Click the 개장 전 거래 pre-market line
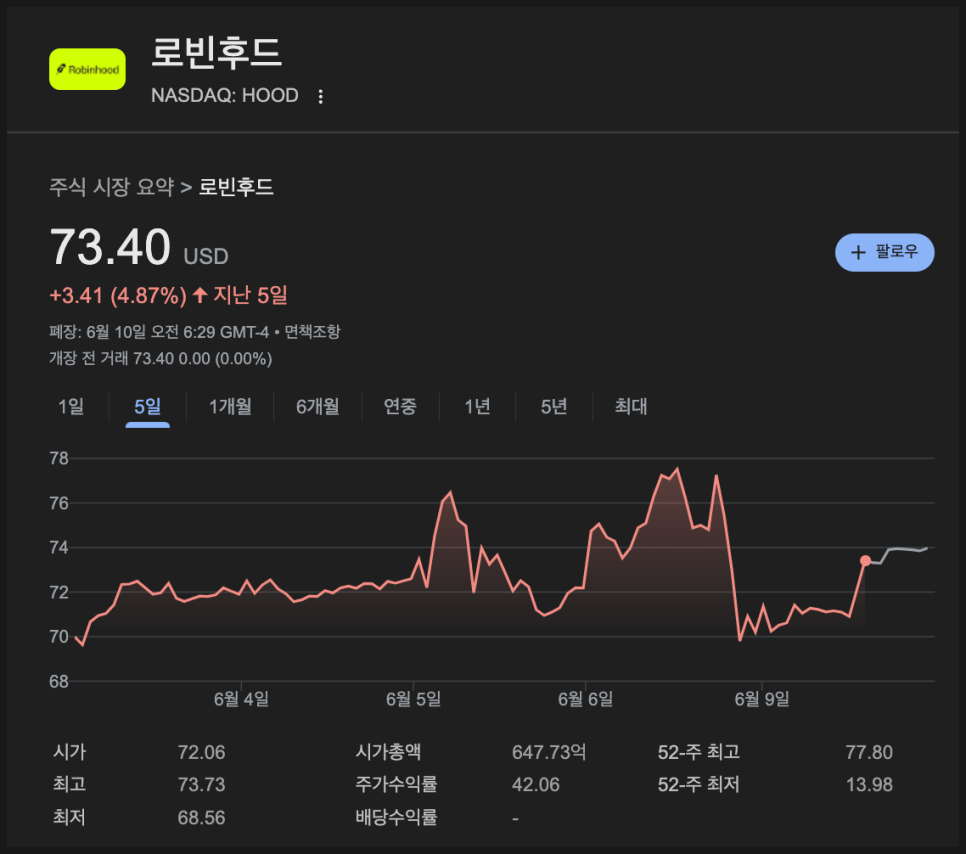Screen dimensions: 966x854 point(161,359)
